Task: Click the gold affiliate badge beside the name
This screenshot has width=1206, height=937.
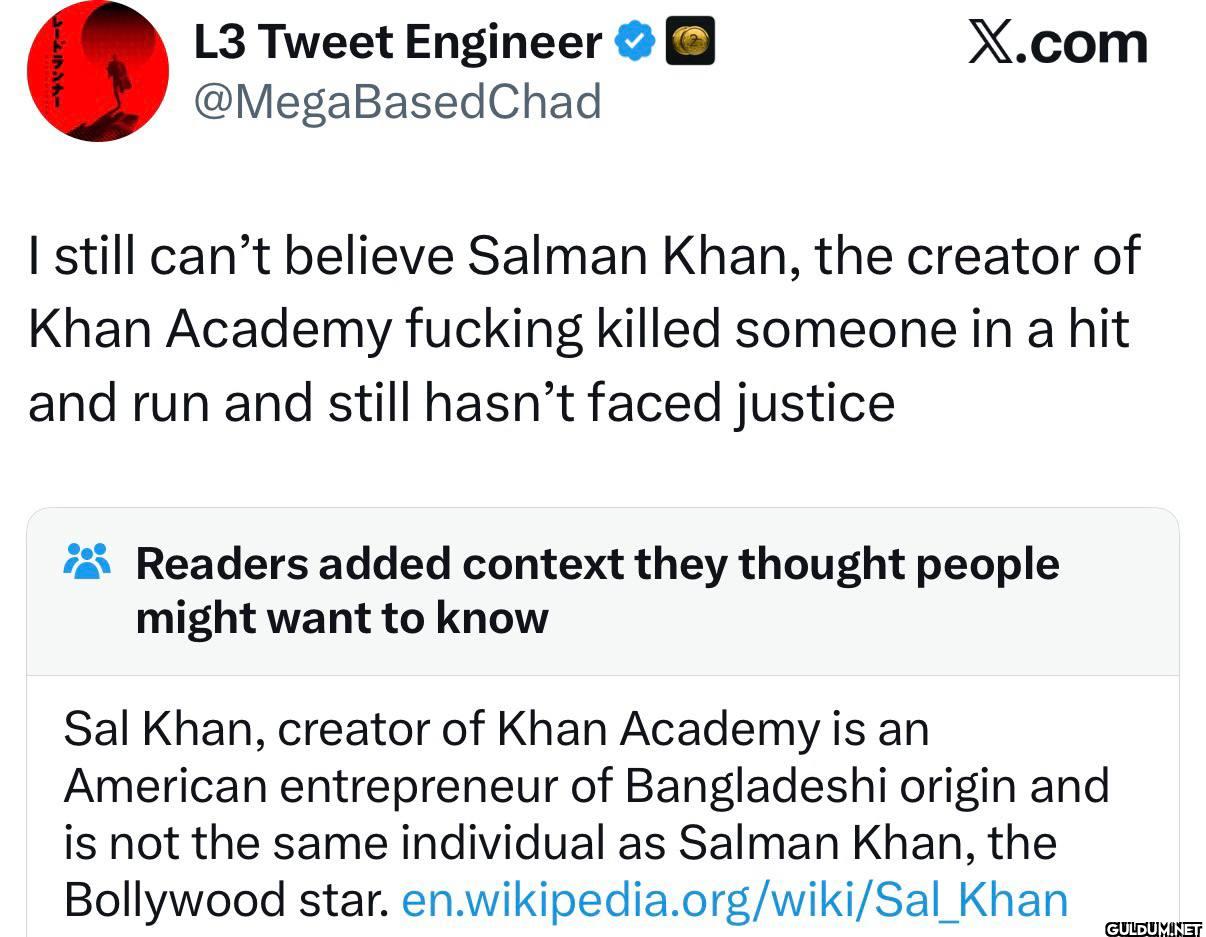Action: (690, 42)
